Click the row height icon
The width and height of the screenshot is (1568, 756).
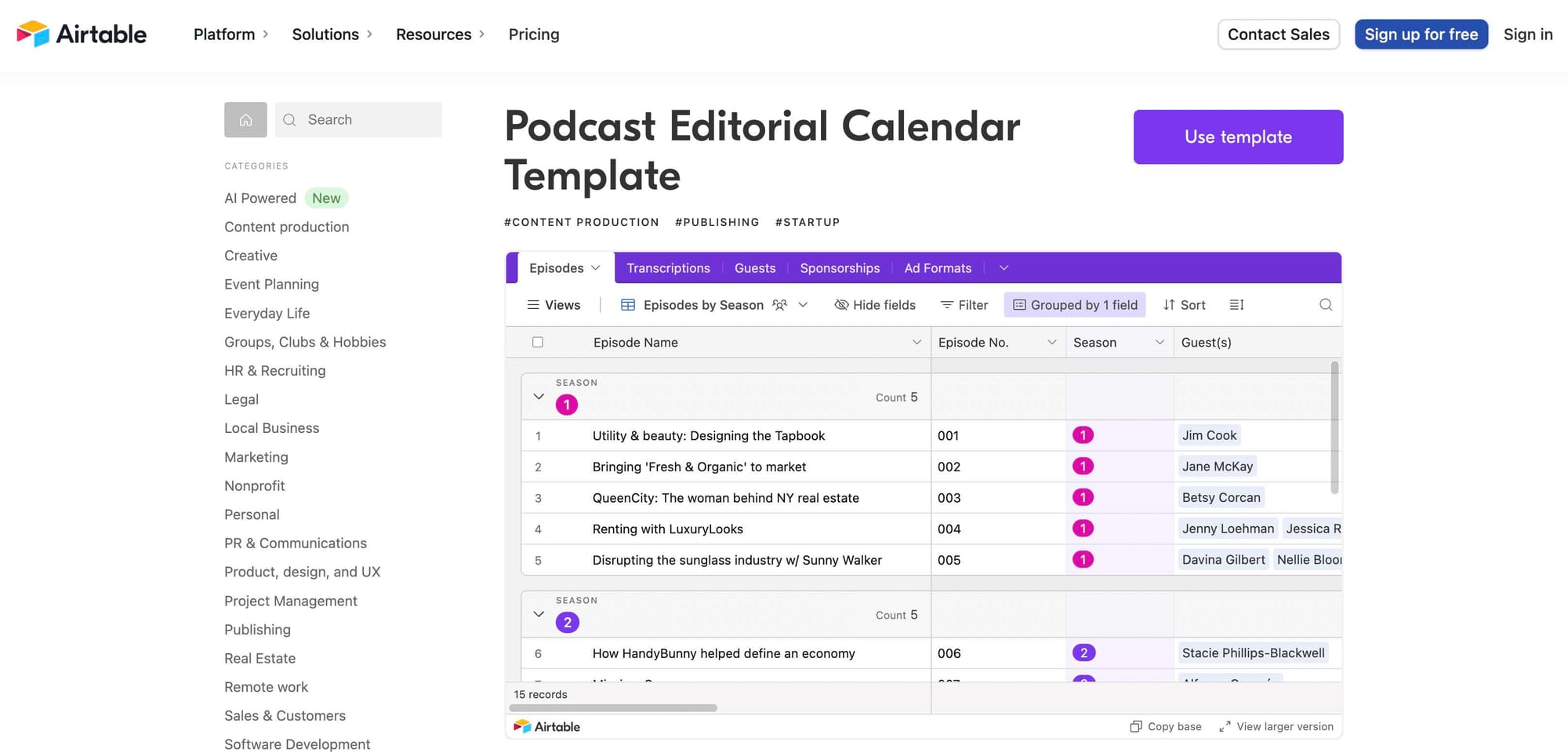point(1236,304)
